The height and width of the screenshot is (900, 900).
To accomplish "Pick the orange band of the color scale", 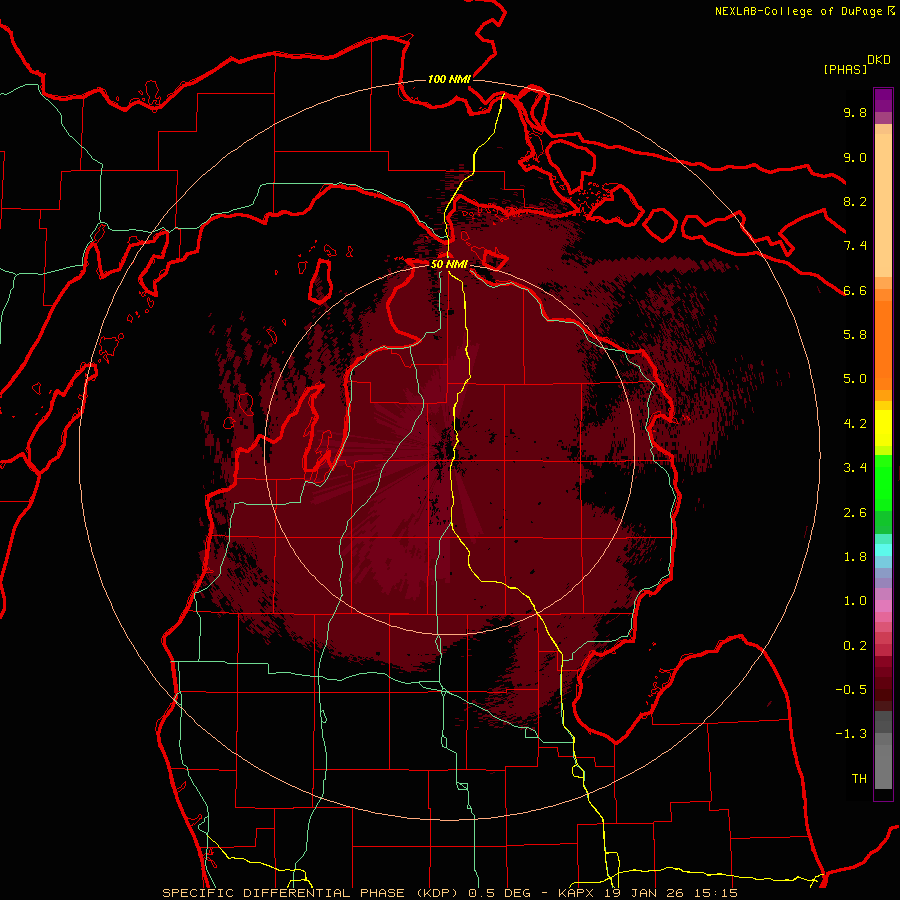I will 883,344.
